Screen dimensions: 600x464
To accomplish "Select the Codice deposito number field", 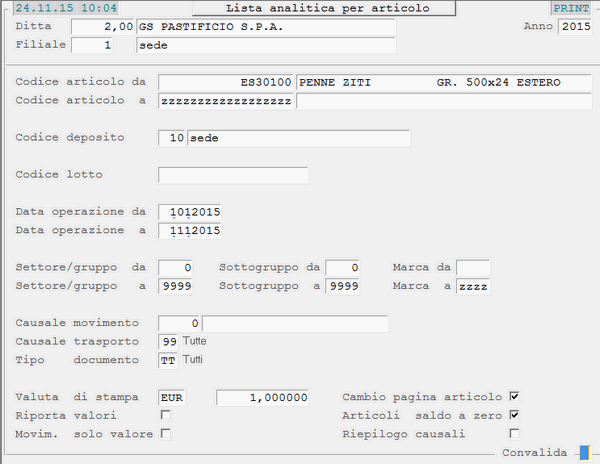I will pos(172,138).
